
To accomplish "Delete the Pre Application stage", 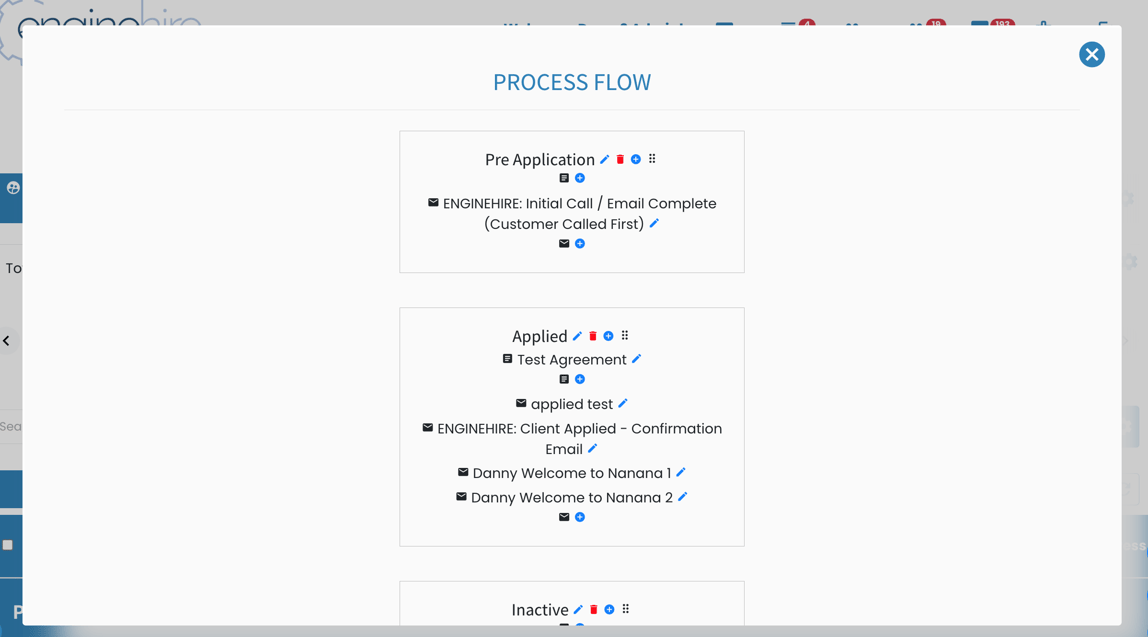I will [x=620, y=160].
